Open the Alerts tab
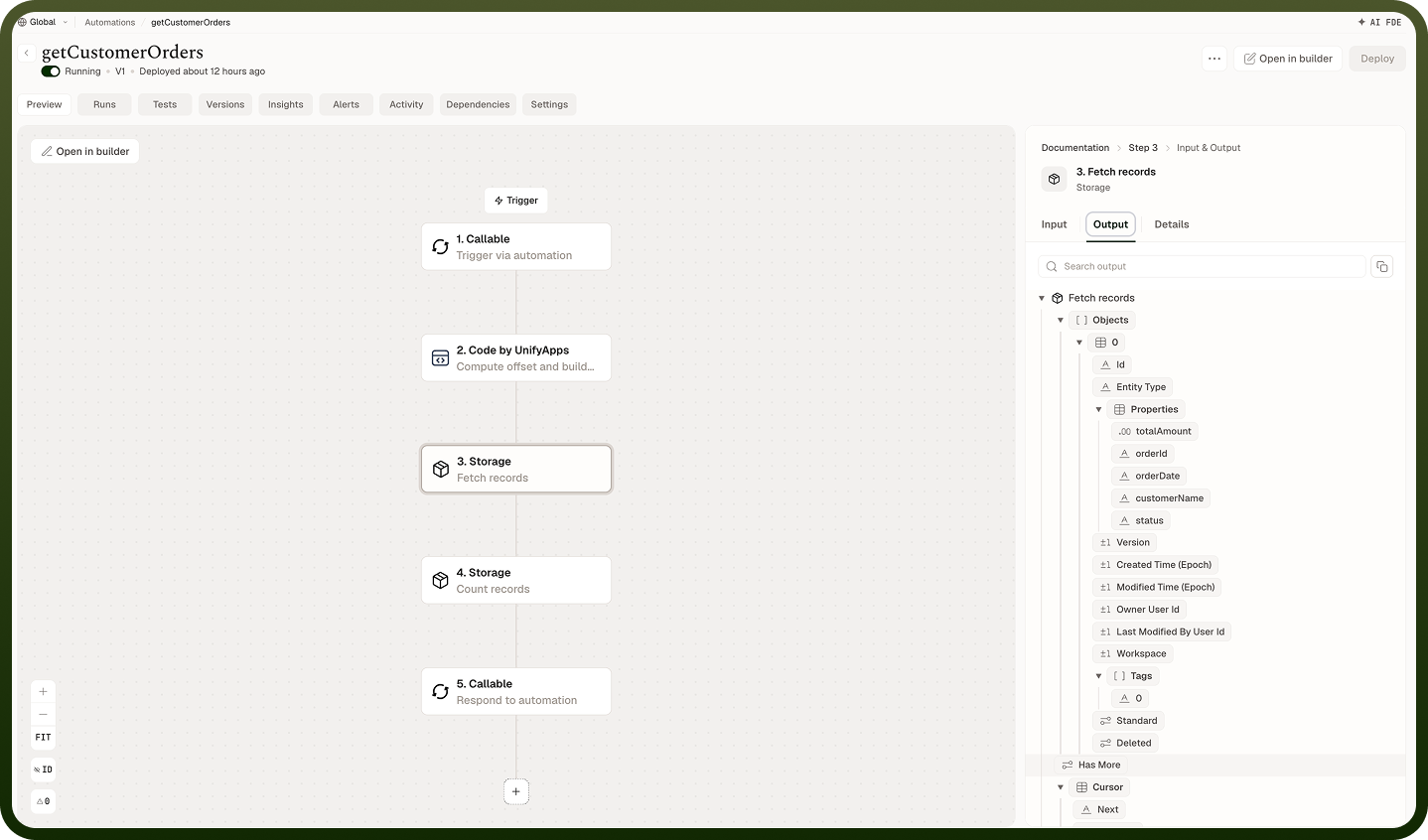Viewport: 1428px width, 840px height. click(347, 104)
